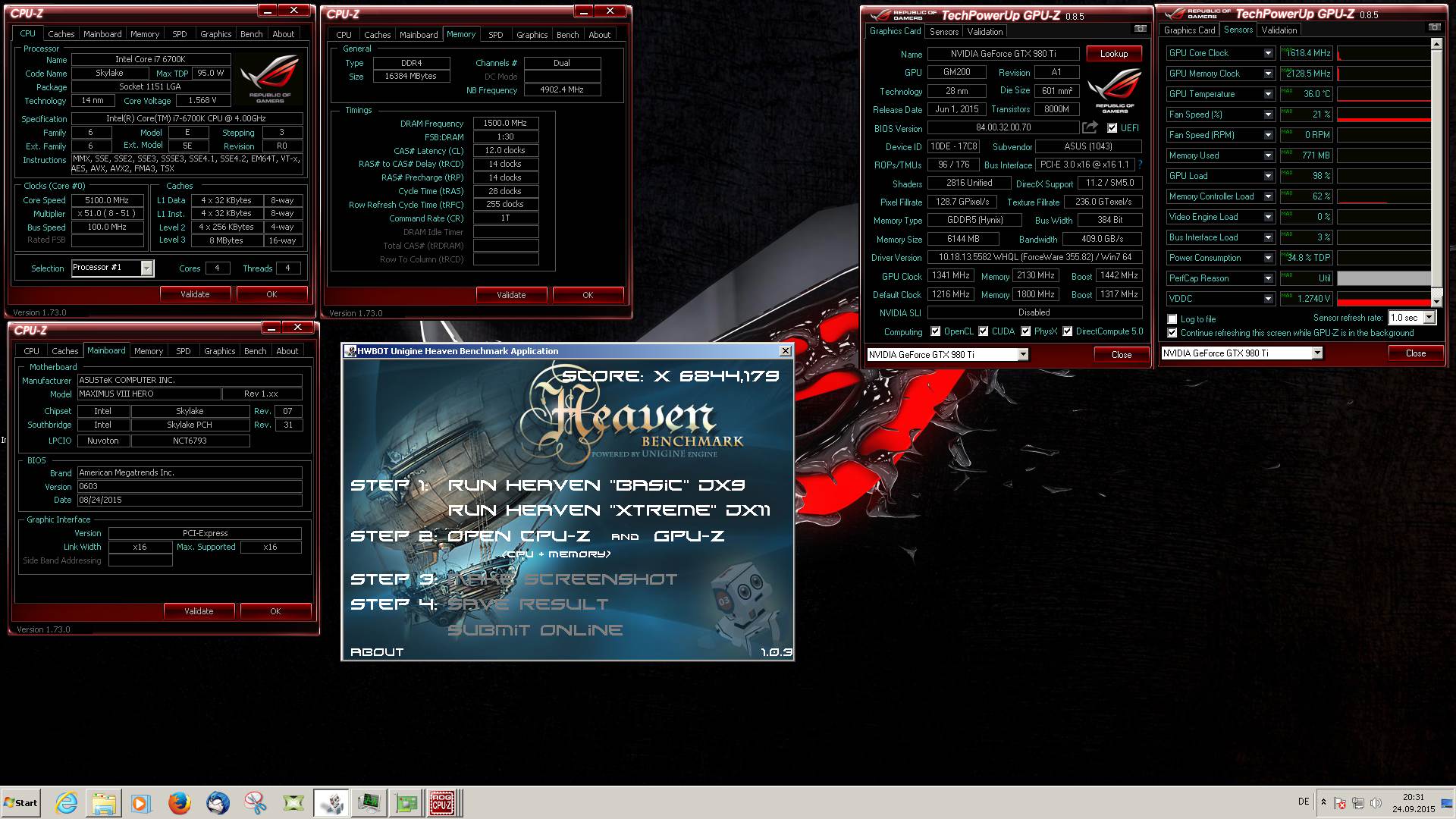Click the GPU Load sensor graph
This screenshot has width=1456, height=819.
pyautogui.click(x=1384, y=176)
